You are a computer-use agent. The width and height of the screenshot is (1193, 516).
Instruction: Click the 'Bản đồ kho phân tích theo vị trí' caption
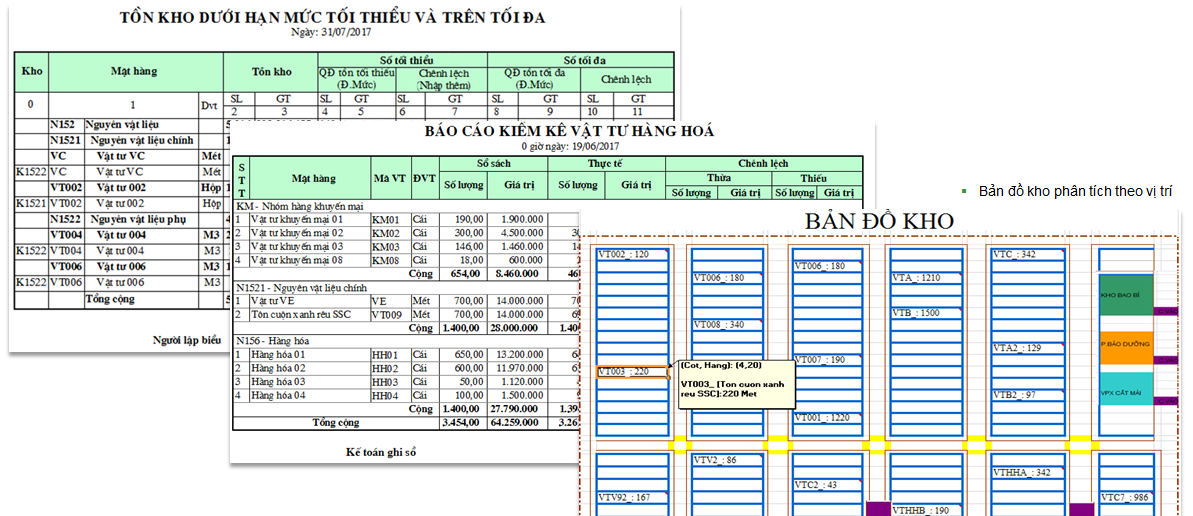click(1075, 191)
